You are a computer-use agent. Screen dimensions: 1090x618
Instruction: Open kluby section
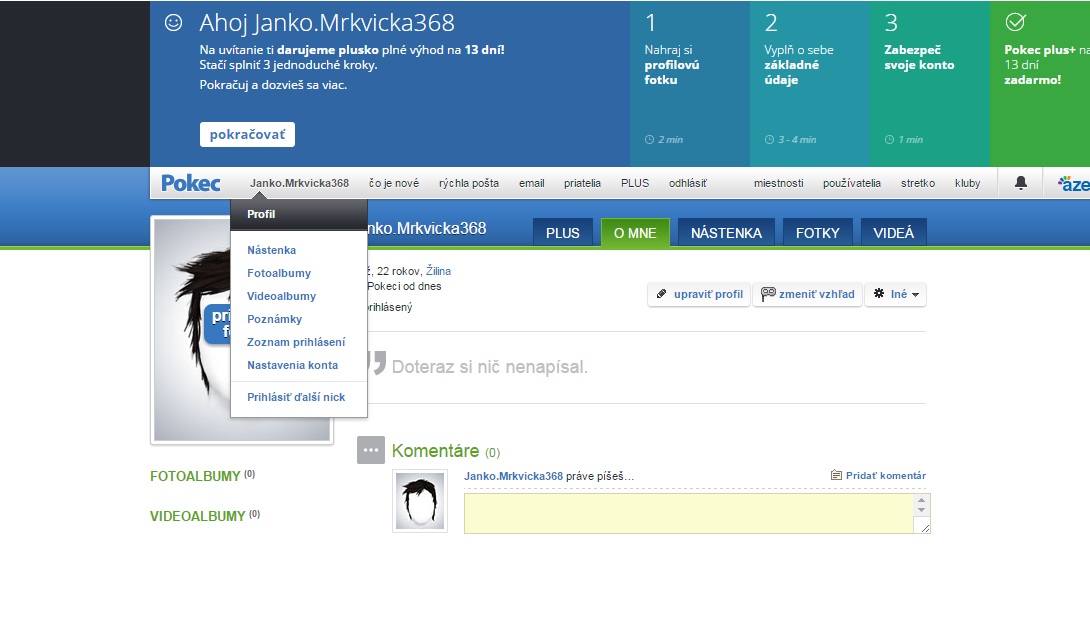968,183
